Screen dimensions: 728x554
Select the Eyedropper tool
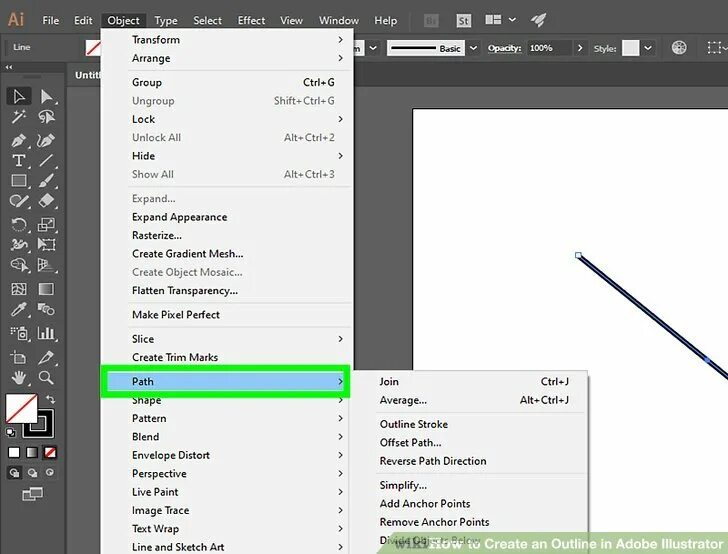pos(19,309)
